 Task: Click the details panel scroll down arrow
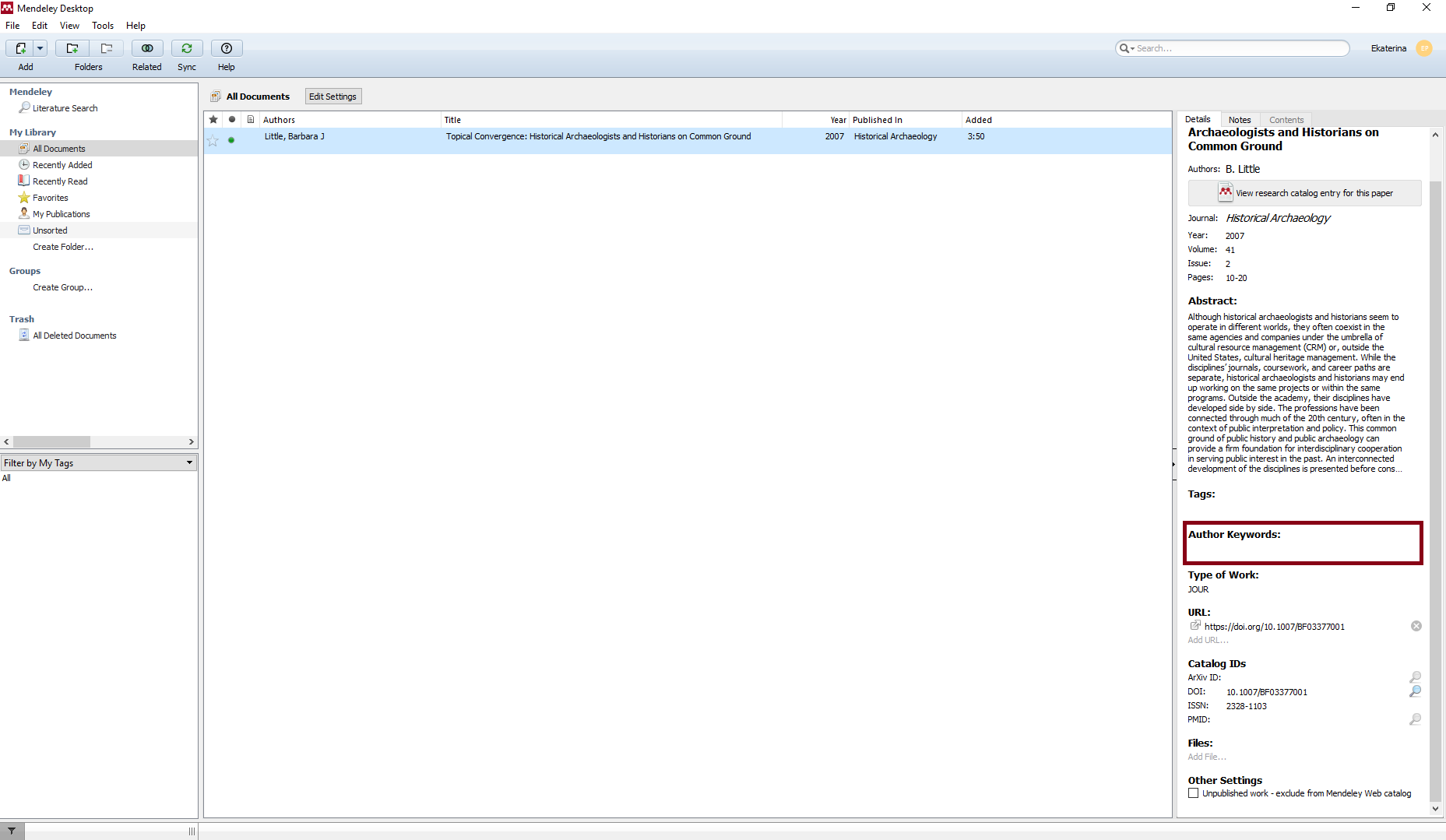click(x=1436, y=809)
